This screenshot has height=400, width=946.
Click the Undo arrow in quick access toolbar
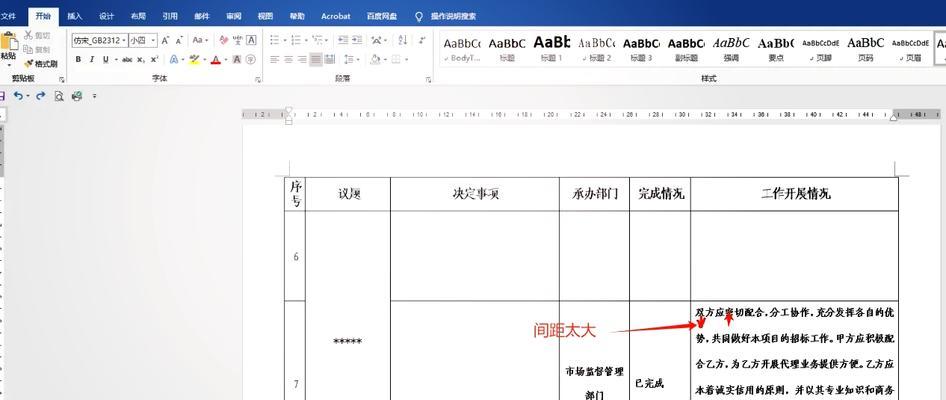tap(18, 96)
